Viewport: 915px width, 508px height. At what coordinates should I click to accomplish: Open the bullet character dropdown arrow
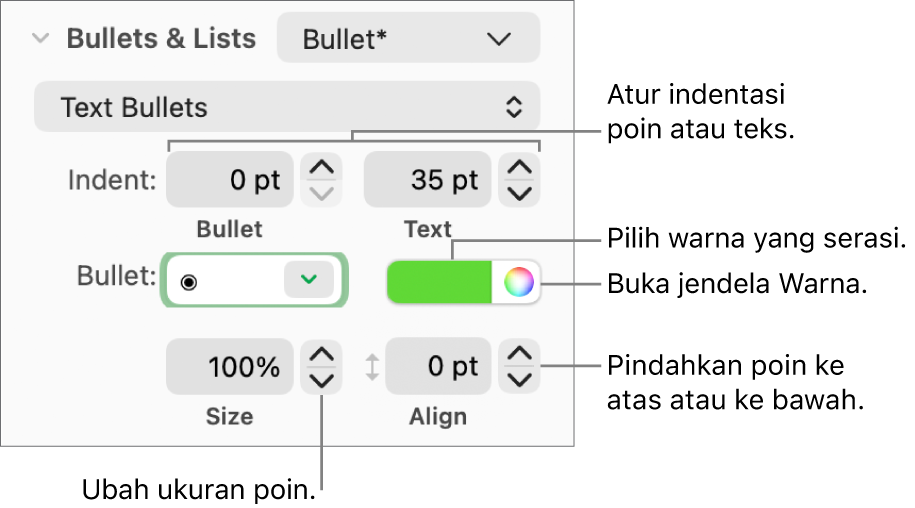[307, 281]
